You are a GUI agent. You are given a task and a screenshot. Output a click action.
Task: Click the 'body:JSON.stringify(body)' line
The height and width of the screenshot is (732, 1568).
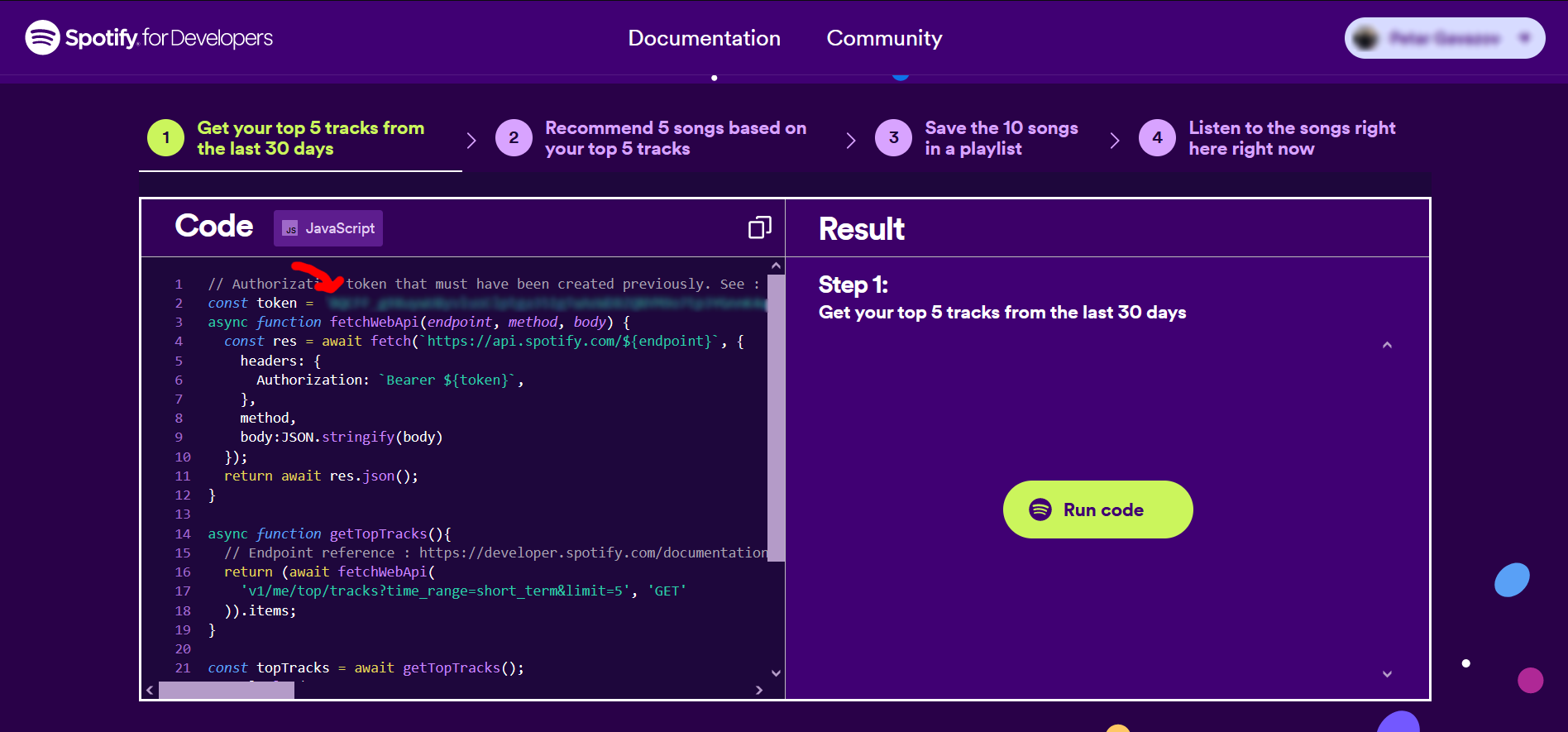coord(342,437)
